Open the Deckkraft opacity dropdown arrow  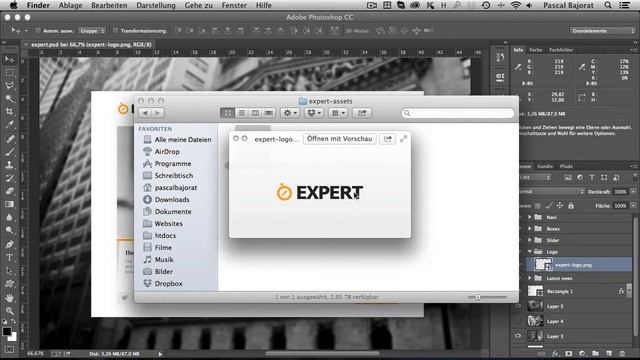point(633,191)
